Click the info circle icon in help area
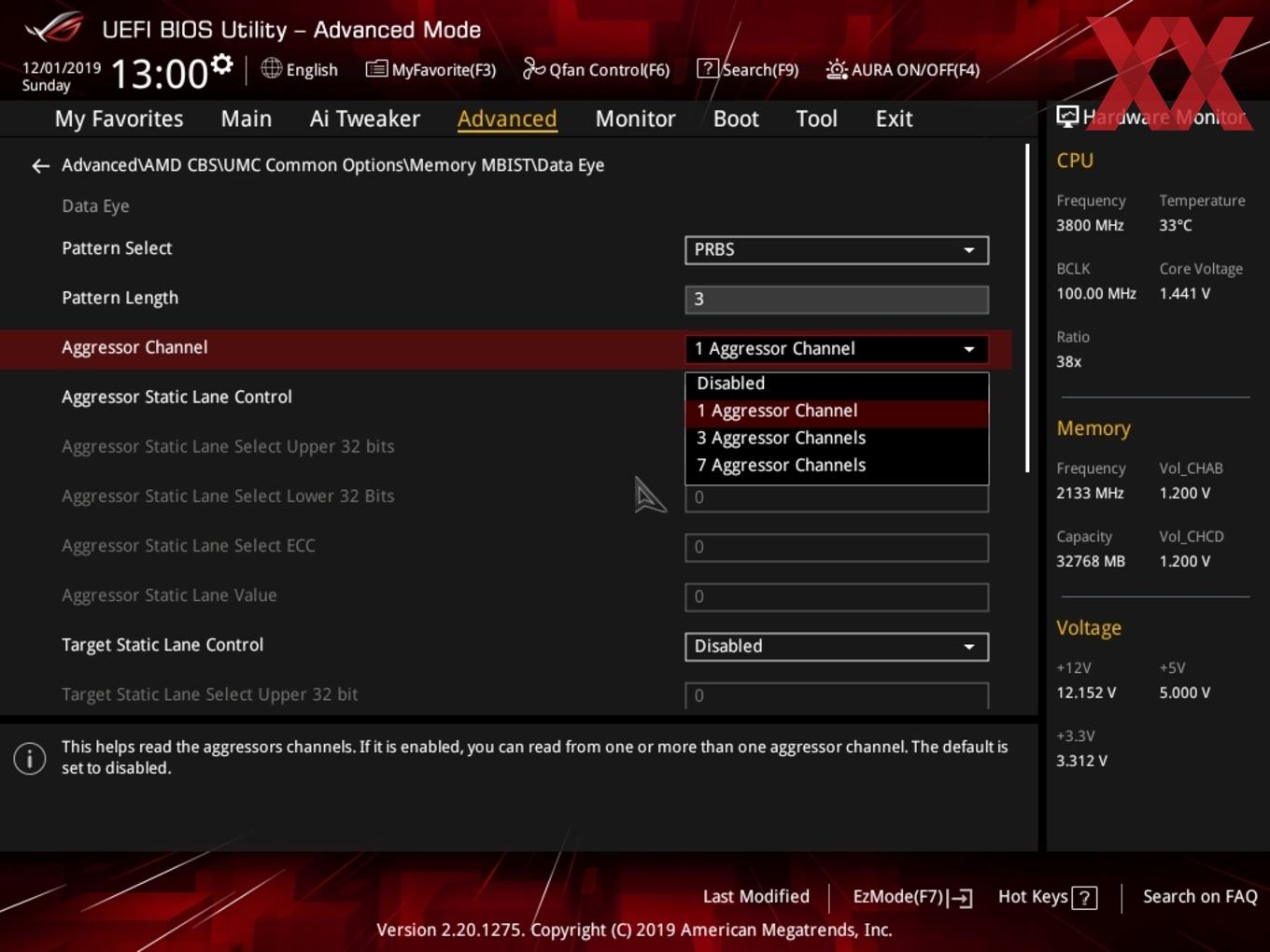This screenshot has width=1270, height=952. 30,759
